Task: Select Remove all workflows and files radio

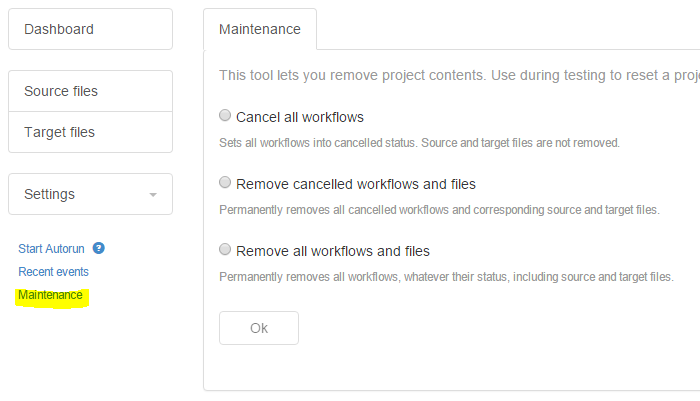Action: coord(225,250)
